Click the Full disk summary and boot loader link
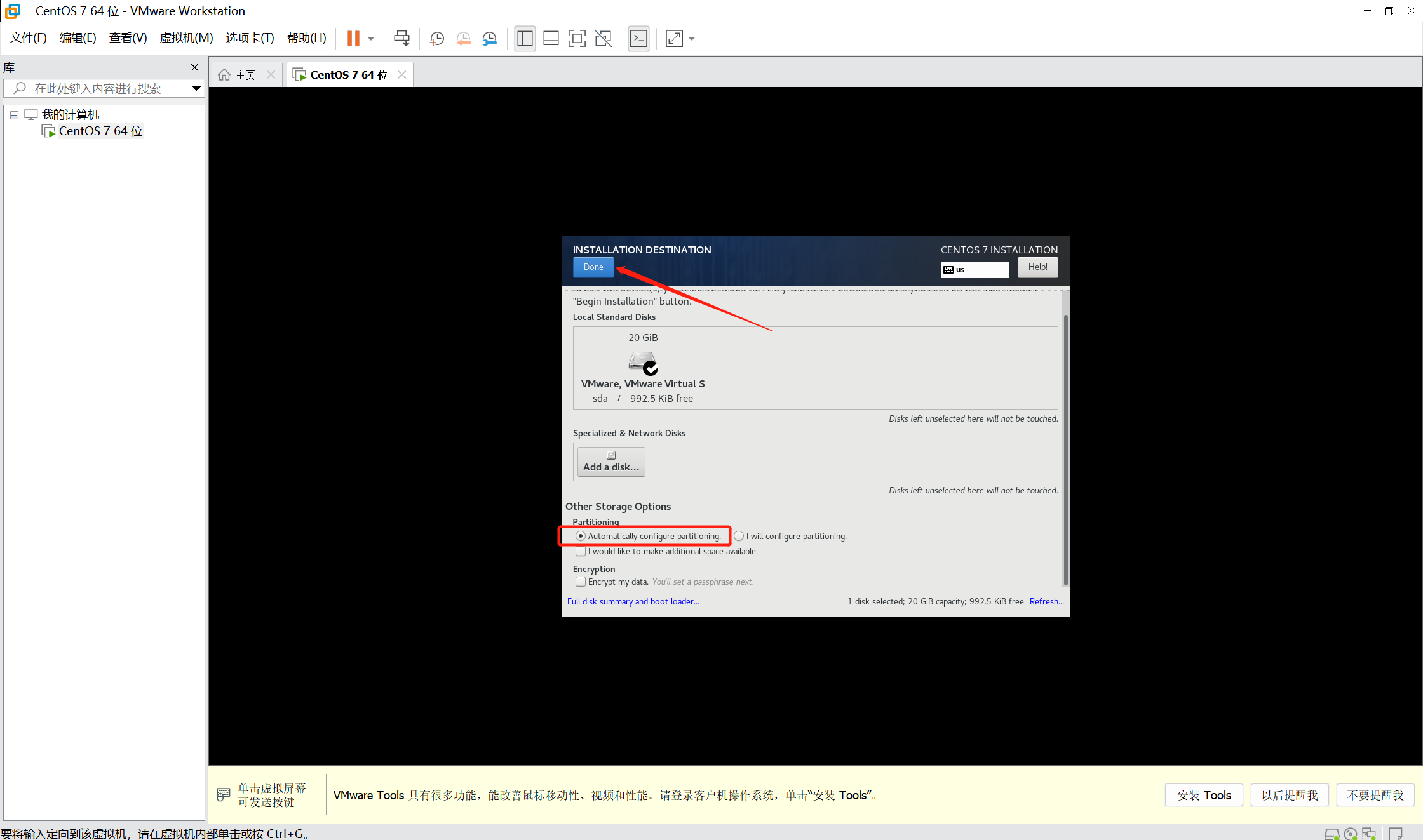The height and width of the screenshot is (840, 1423). pos(633,601)
